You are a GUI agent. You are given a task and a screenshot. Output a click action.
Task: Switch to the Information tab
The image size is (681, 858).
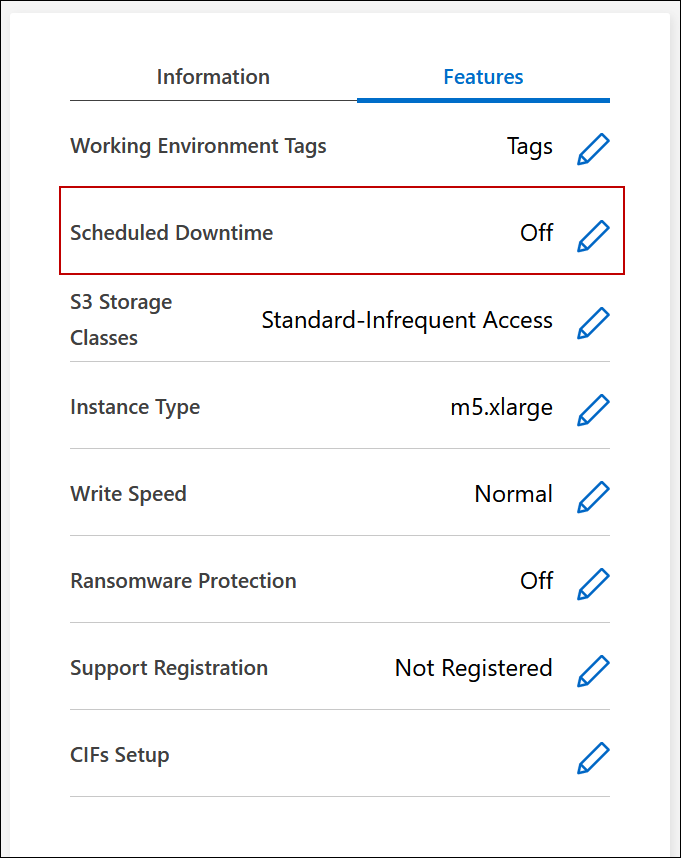pyautogui.click(x=213, y=77)
